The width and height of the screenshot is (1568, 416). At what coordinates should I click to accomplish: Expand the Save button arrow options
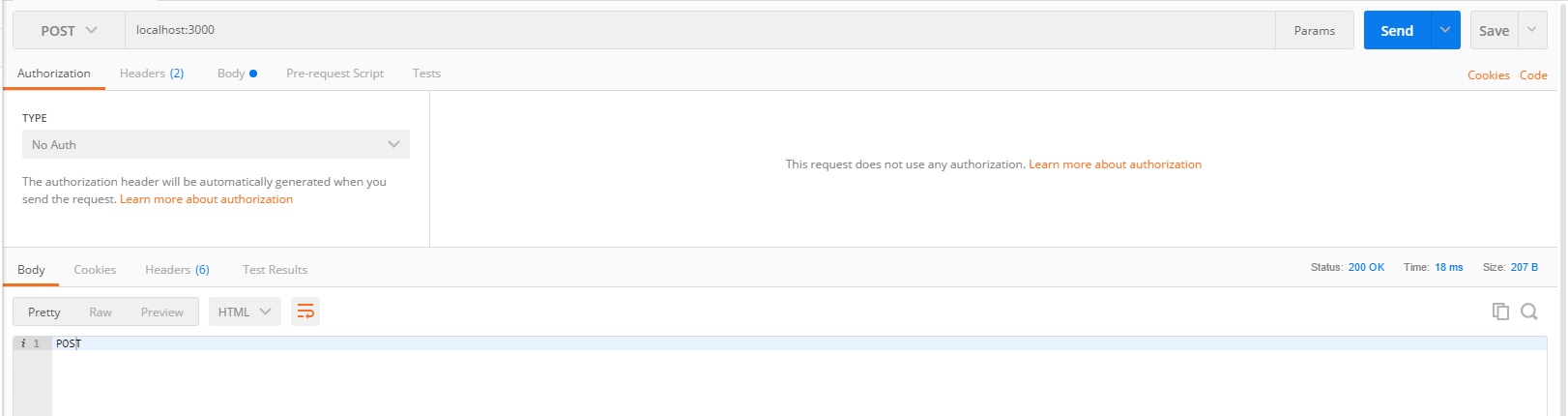[x=1532, y=30]
